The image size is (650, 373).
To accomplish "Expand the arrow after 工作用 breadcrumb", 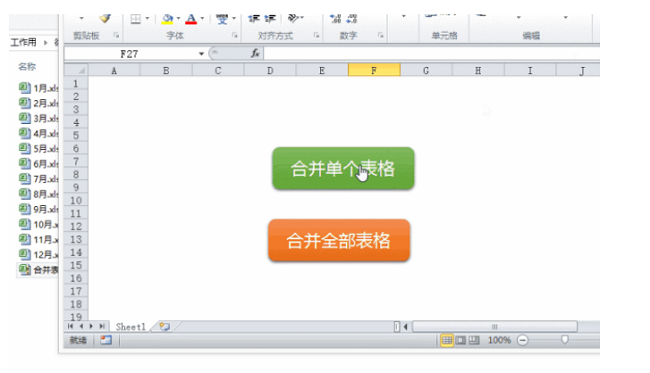I will coord(45,42).
